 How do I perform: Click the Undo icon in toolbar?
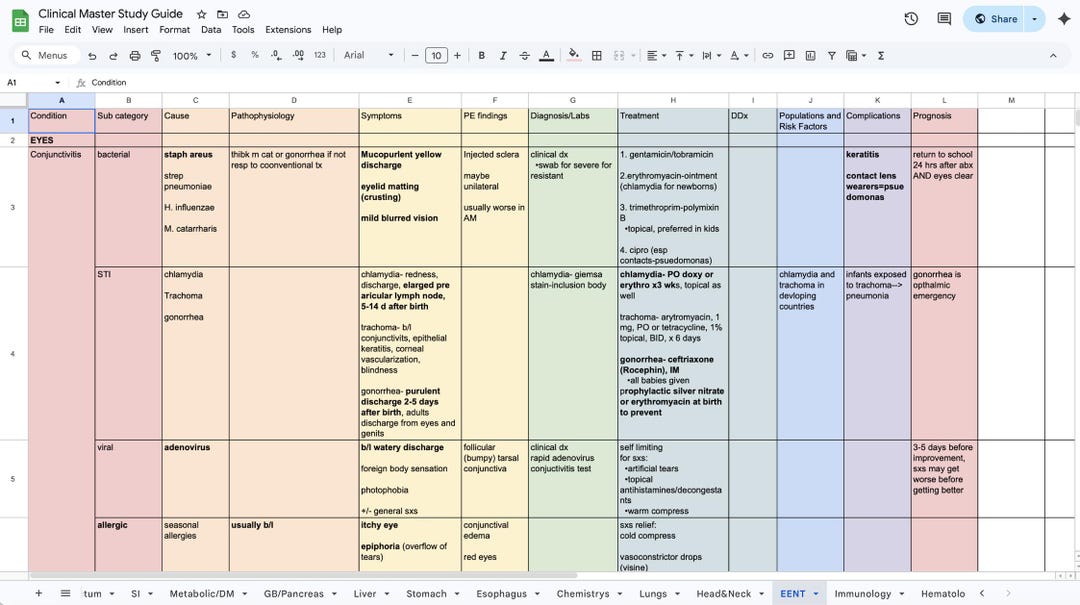[92, 56]
